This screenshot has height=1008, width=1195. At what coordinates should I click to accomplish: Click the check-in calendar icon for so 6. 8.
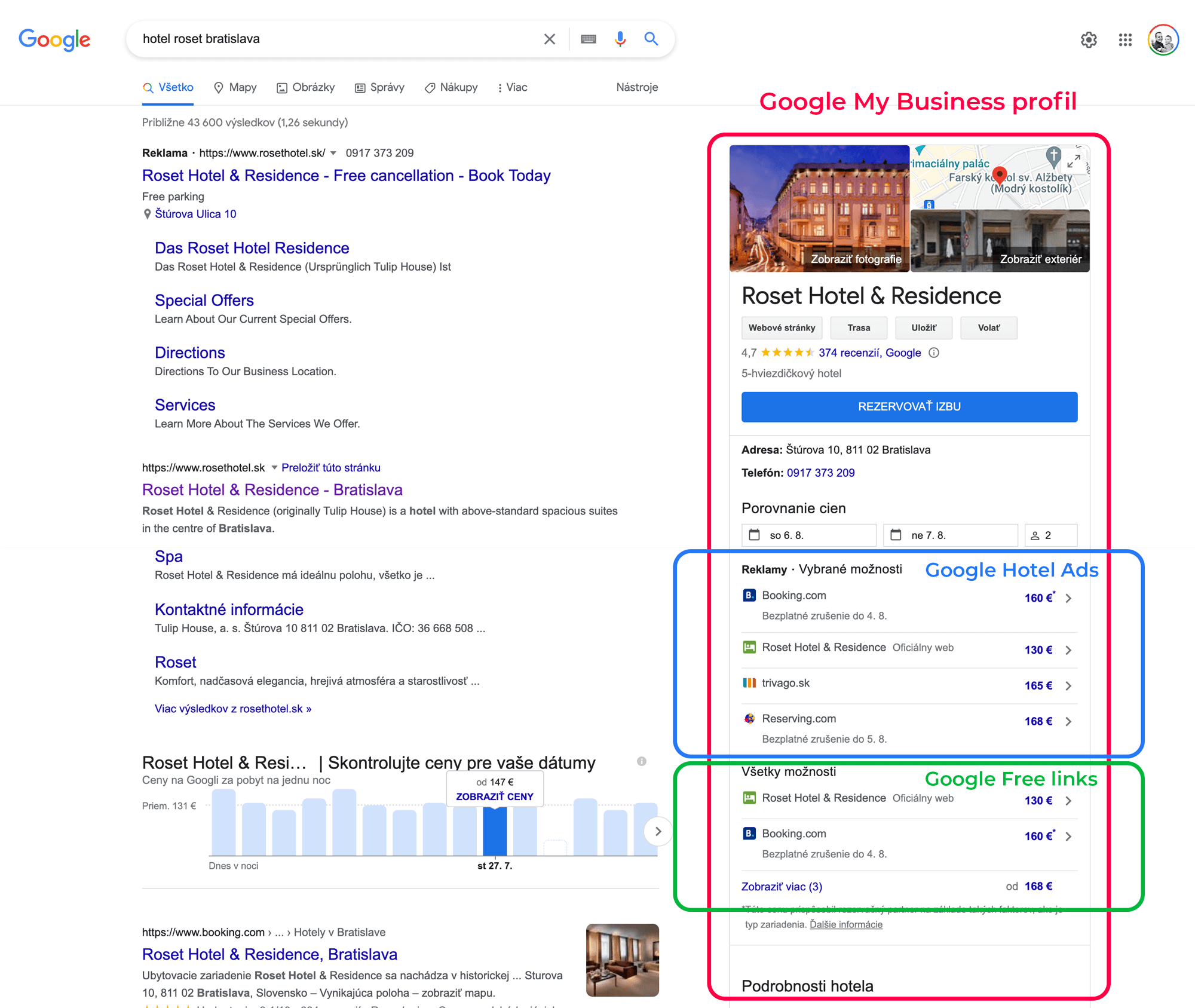pyautogui.click(x=755, y=535)
